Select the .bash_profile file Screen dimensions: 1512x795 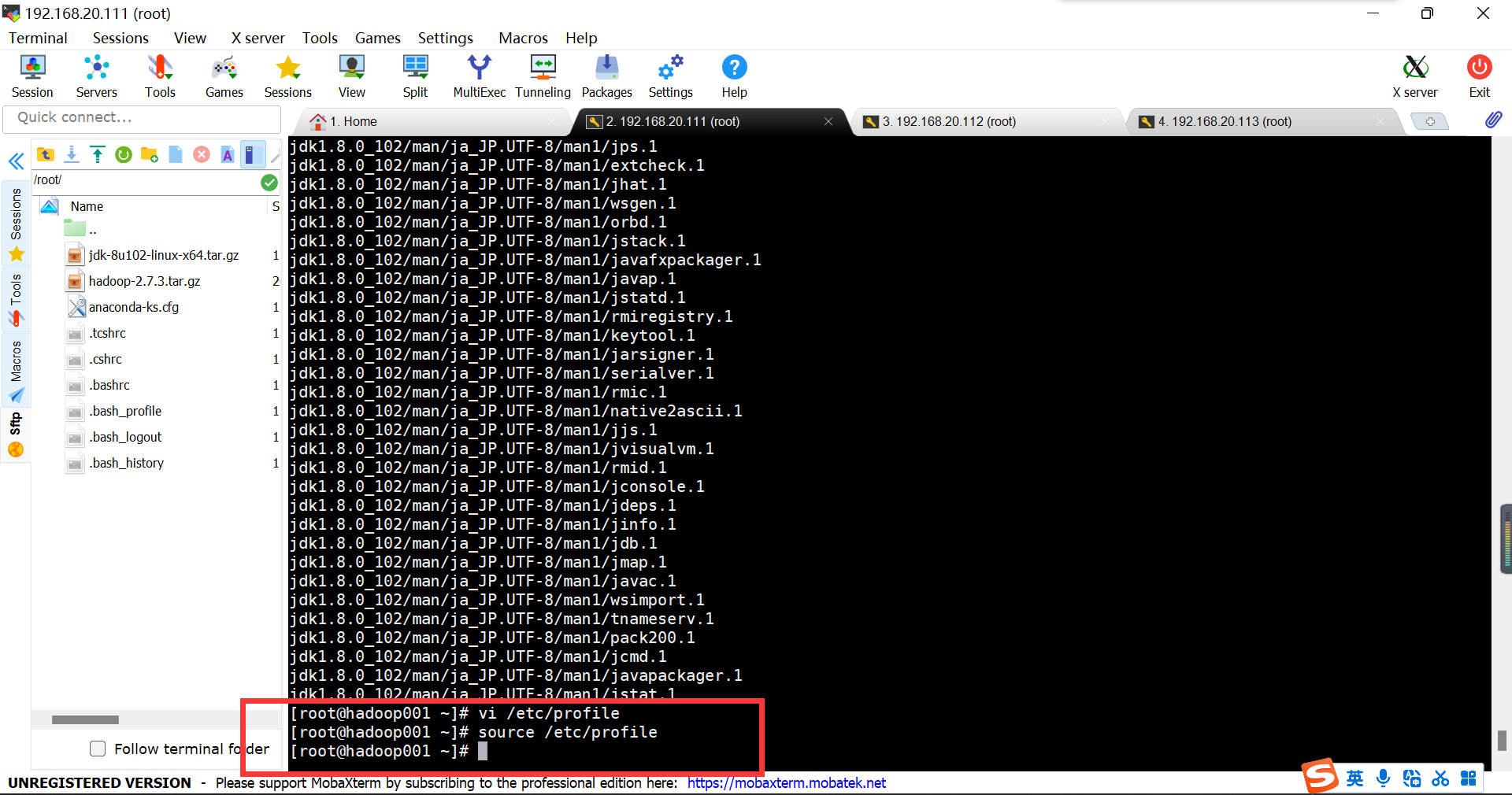point(125,411)
